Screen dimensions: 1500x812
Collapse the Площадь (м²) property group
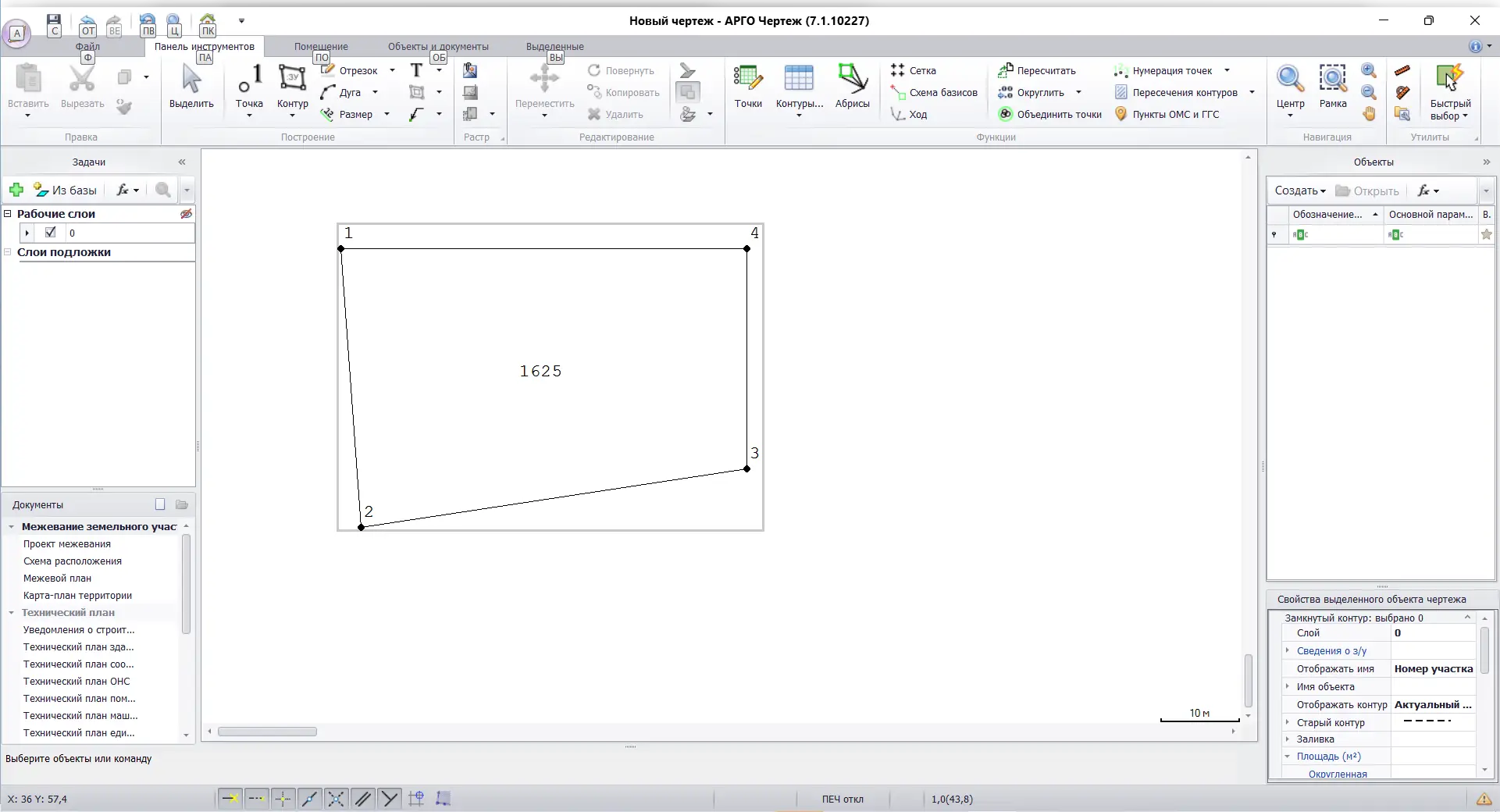[x=1288, y=756]
